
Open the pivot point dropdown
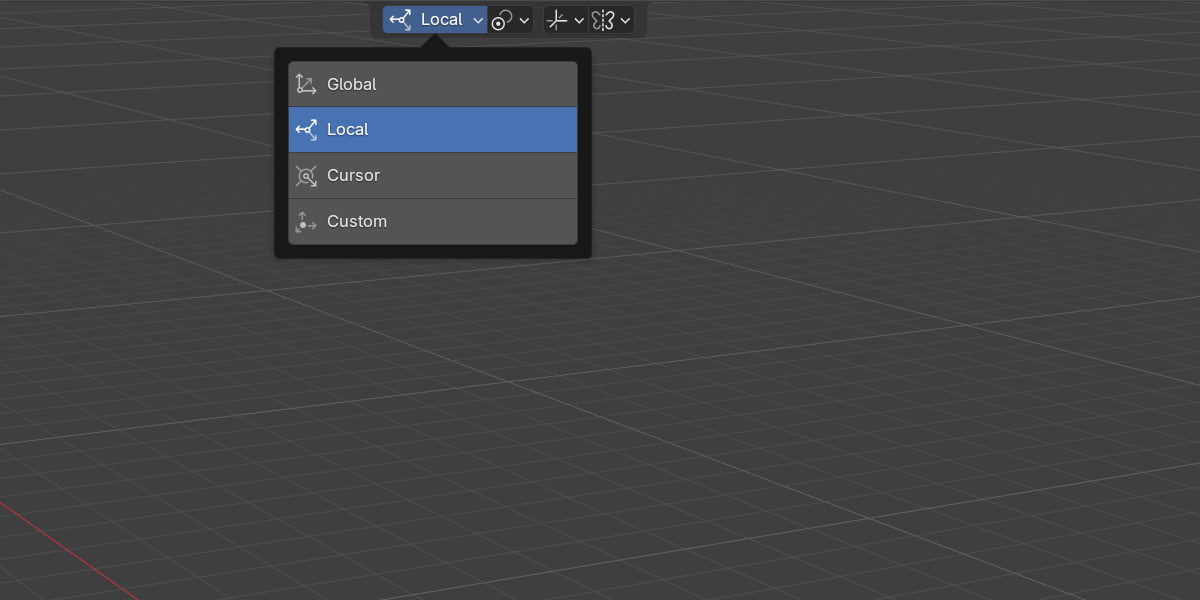[510, 19]
